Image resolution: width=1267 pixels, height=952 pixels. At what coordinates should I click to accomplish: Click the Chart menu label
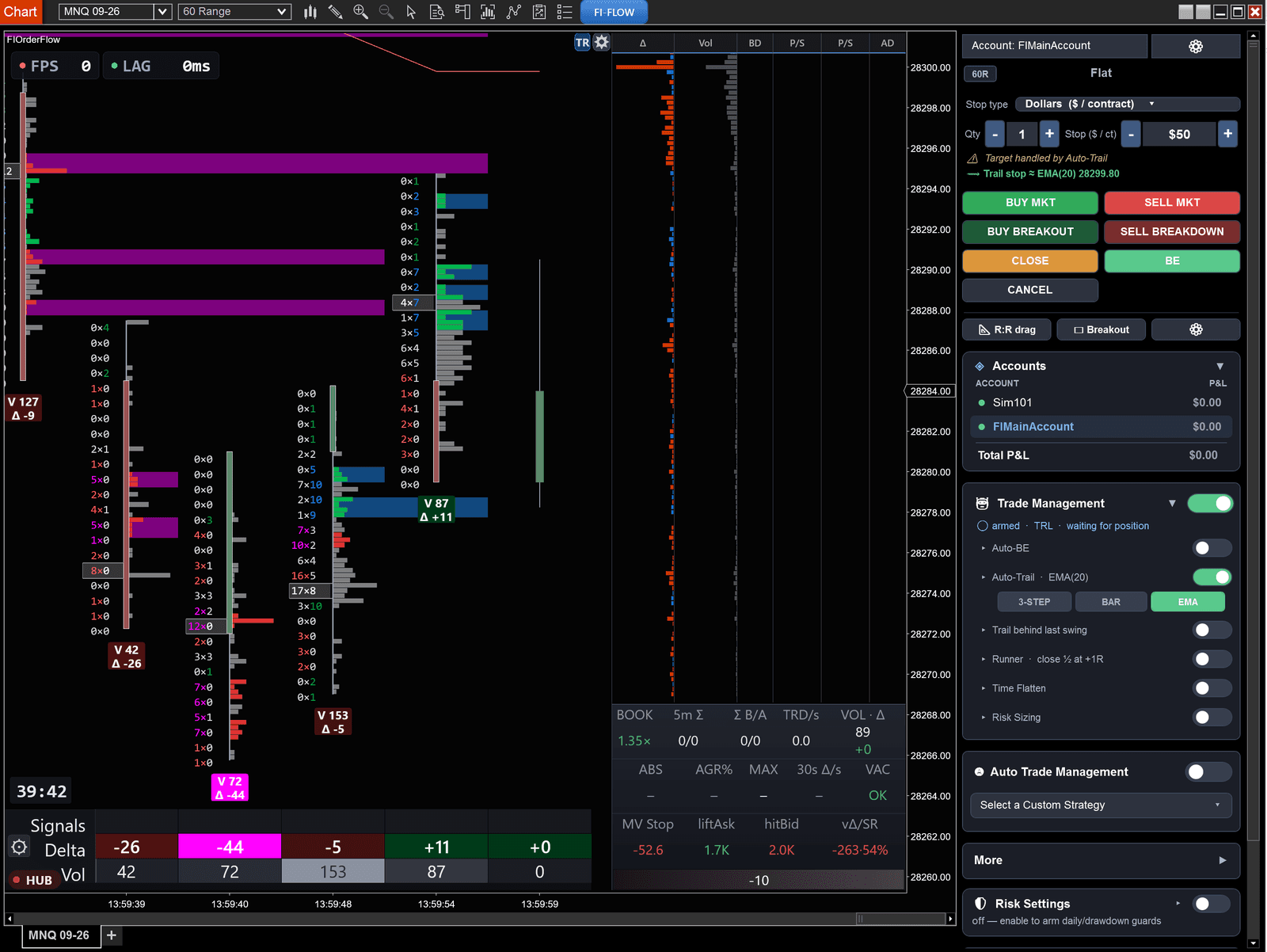(21, 12)
